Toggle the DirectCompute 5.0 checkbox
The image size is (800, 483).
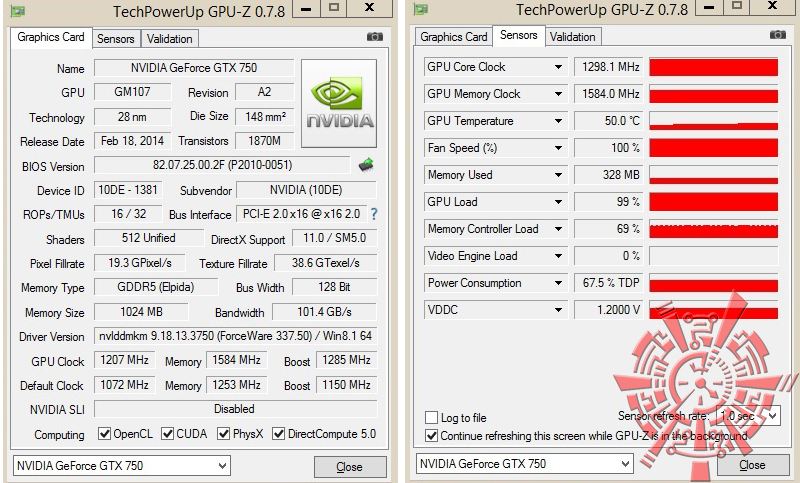coord(278,434)
